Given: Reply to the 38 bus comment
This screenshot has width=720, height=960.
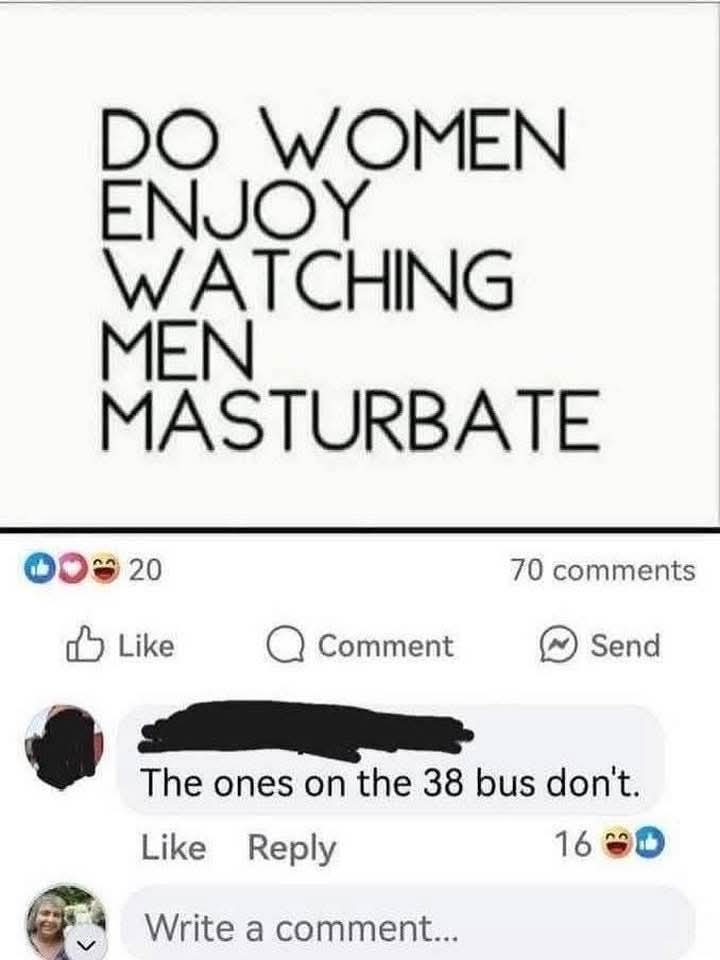Looking at the screenshot, I should coord(292,849).
